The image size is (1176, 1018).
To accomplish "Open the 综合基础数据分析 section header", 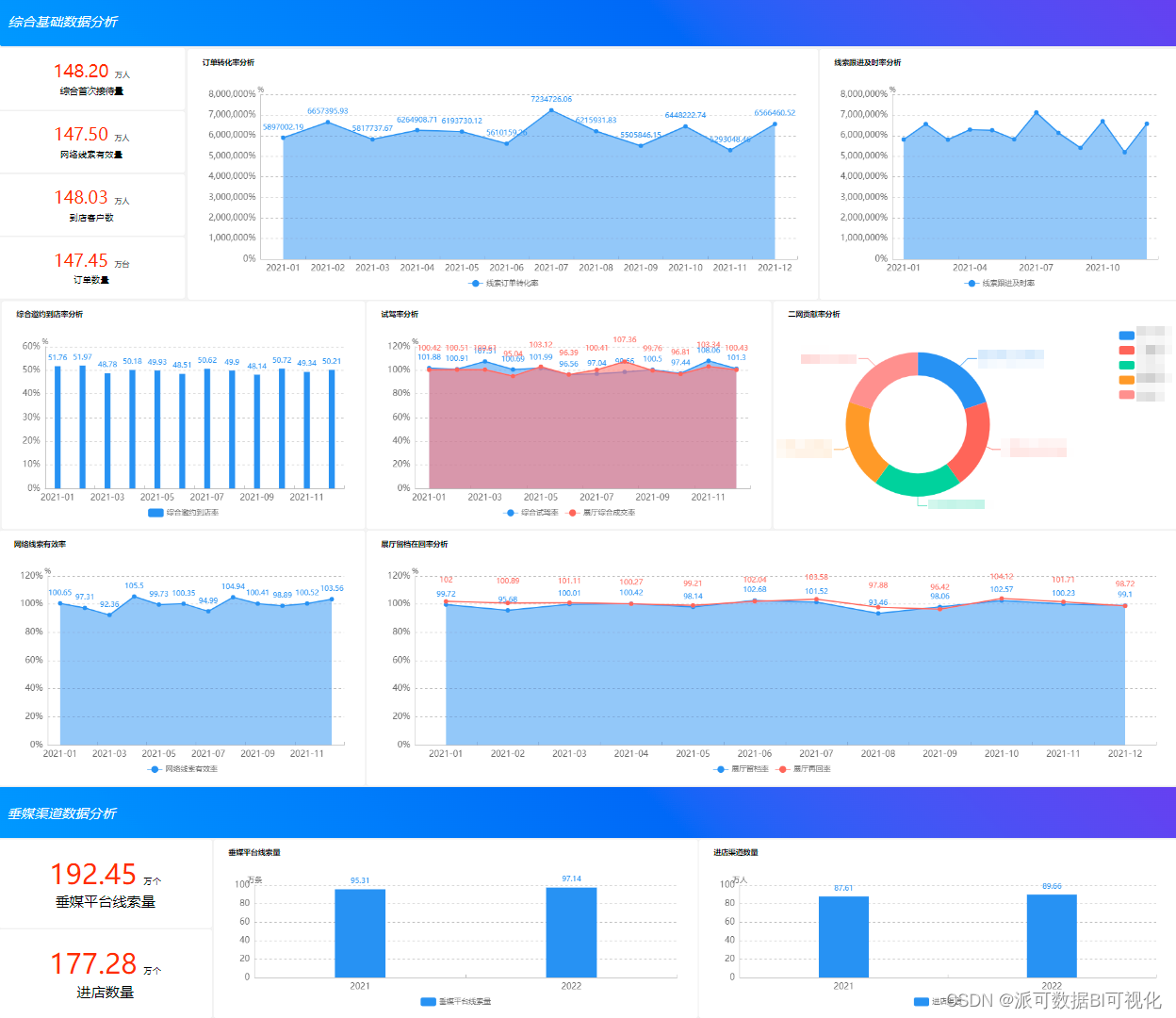I will (63, 22).
